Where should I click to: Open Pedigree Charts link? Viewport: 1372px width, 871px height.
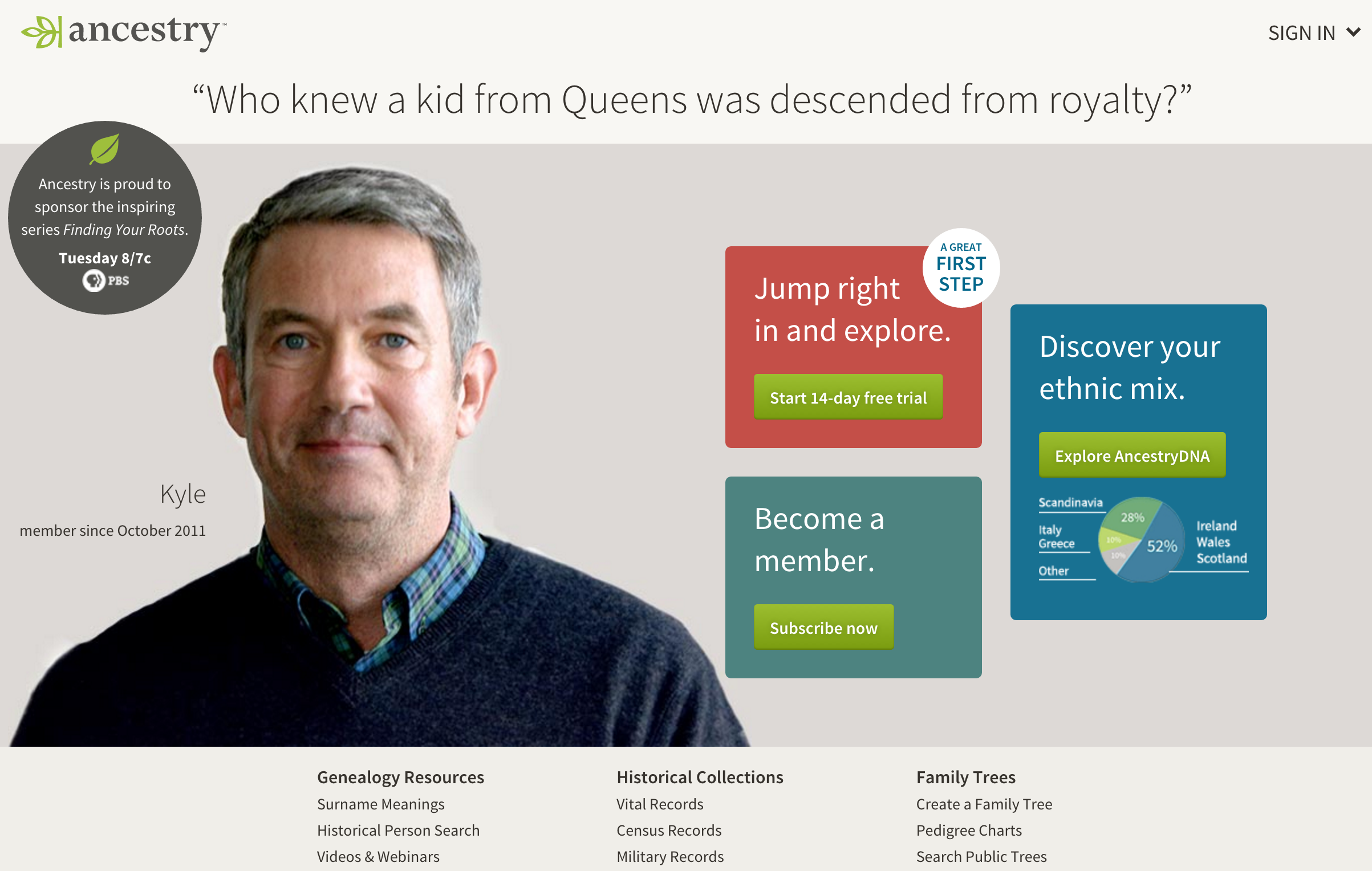pyautogui.click(x=969, y=830)
